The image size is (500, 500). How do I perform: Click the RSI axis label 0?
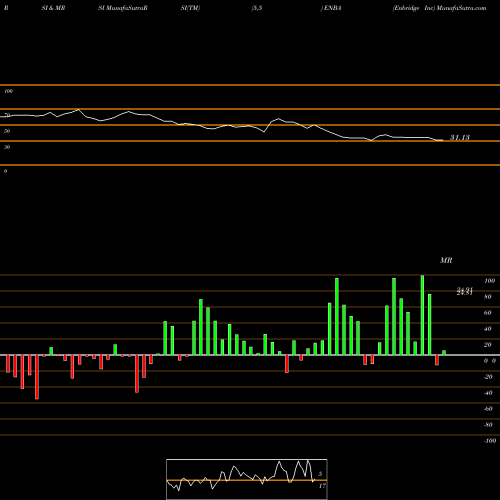(5, 171)
